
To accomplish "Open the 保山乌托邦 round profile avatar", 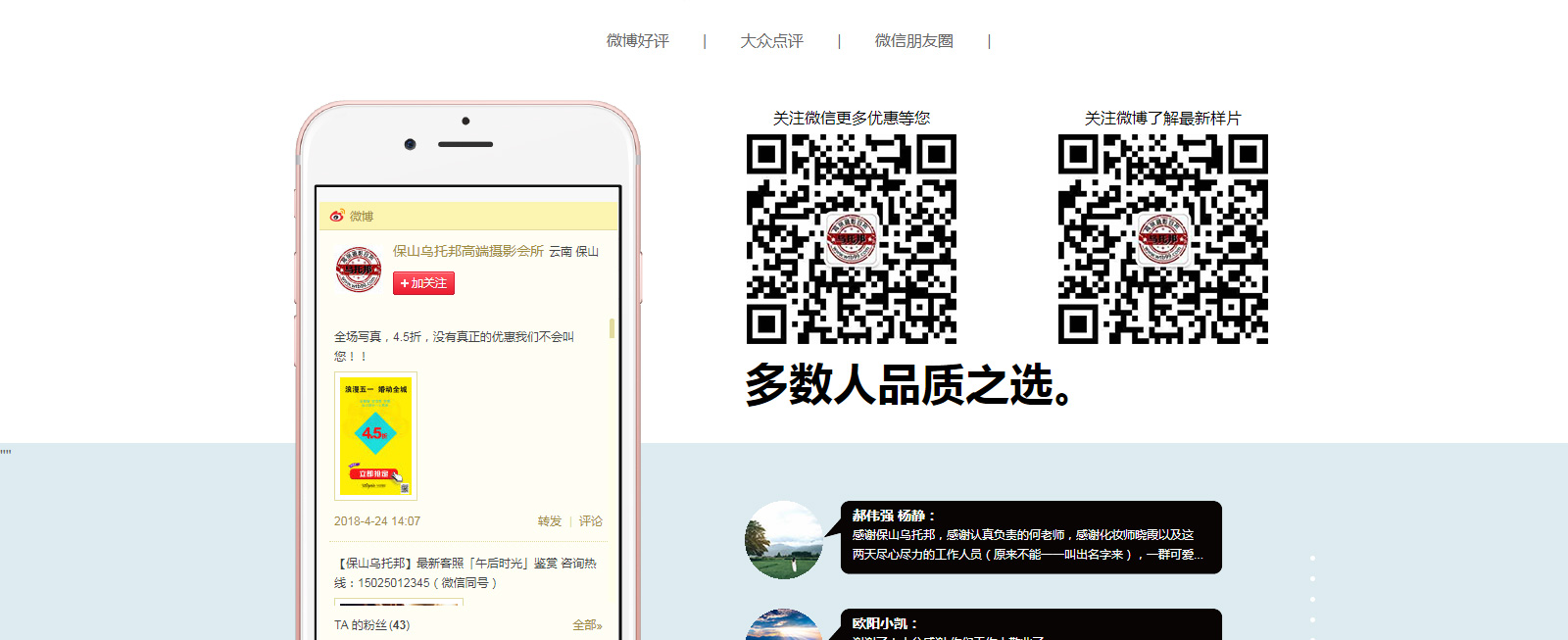I will 359,270.
